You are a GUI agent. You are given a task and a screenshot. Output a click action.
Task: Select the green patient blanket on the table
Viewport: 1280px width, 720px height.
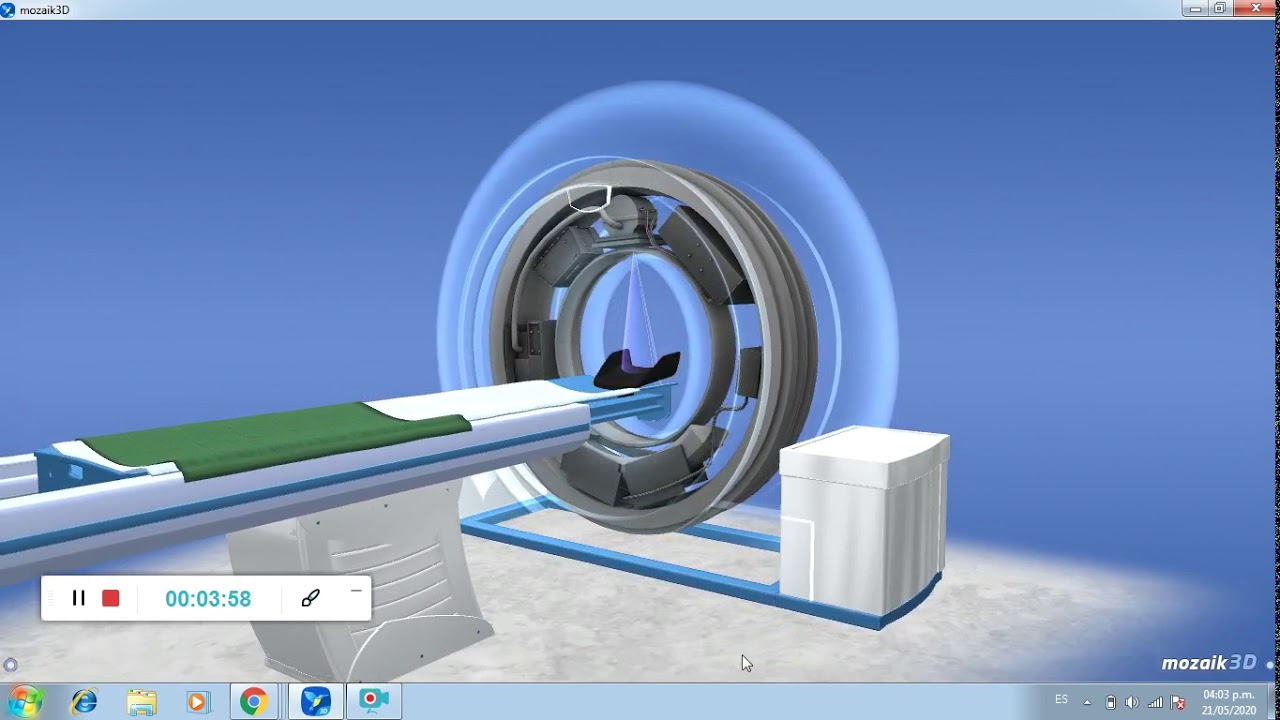[x=275, y=436]
